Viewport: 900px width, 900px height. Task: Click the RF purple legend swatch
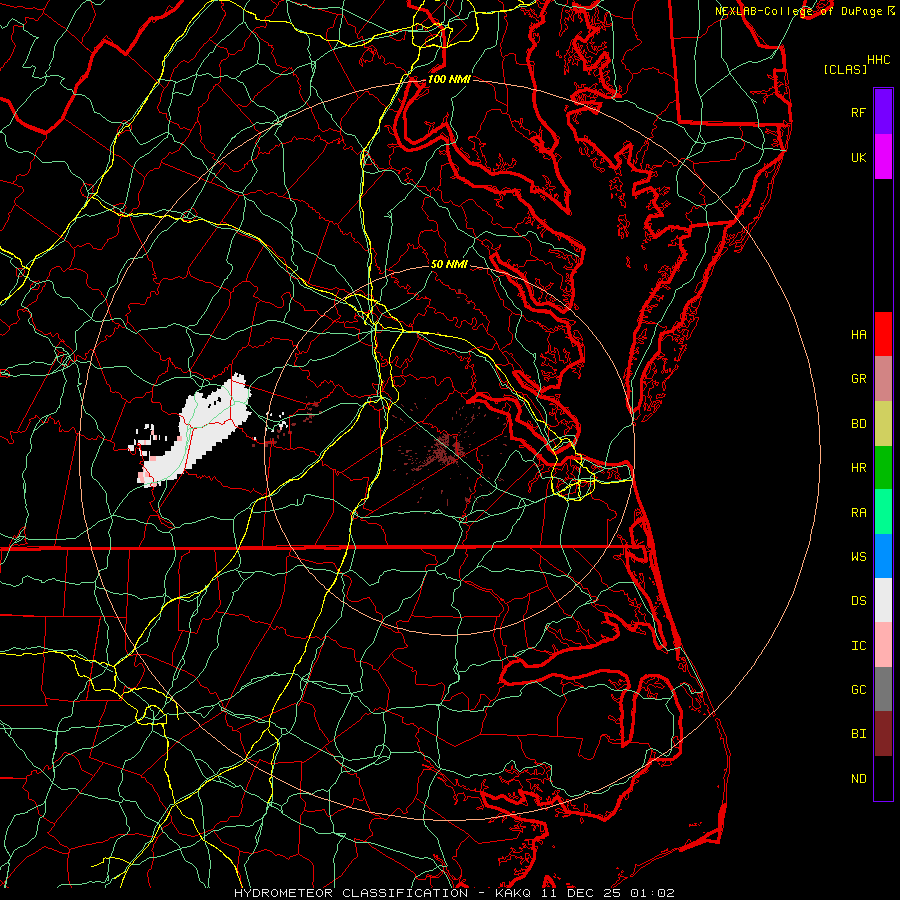tap(883, 112)
